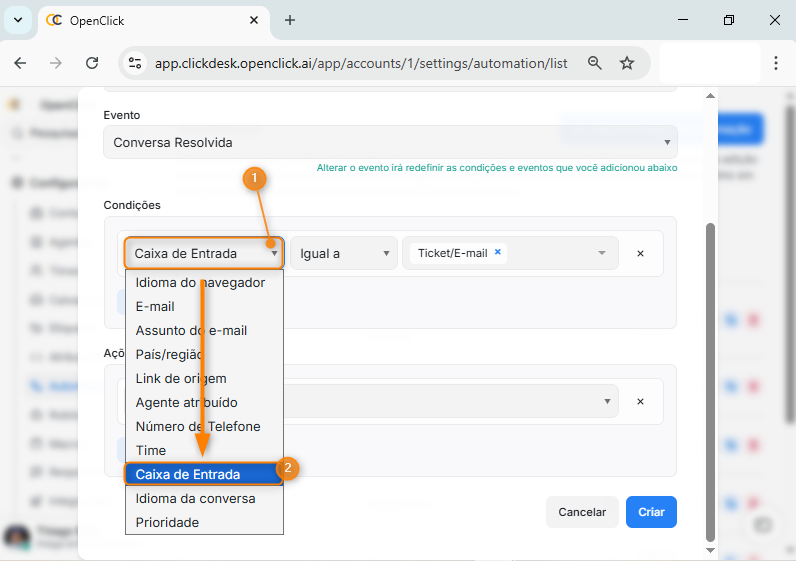This screenshot has height=561, width=796.
Task: Click the browser back arrow
Action: coord(20,63)
